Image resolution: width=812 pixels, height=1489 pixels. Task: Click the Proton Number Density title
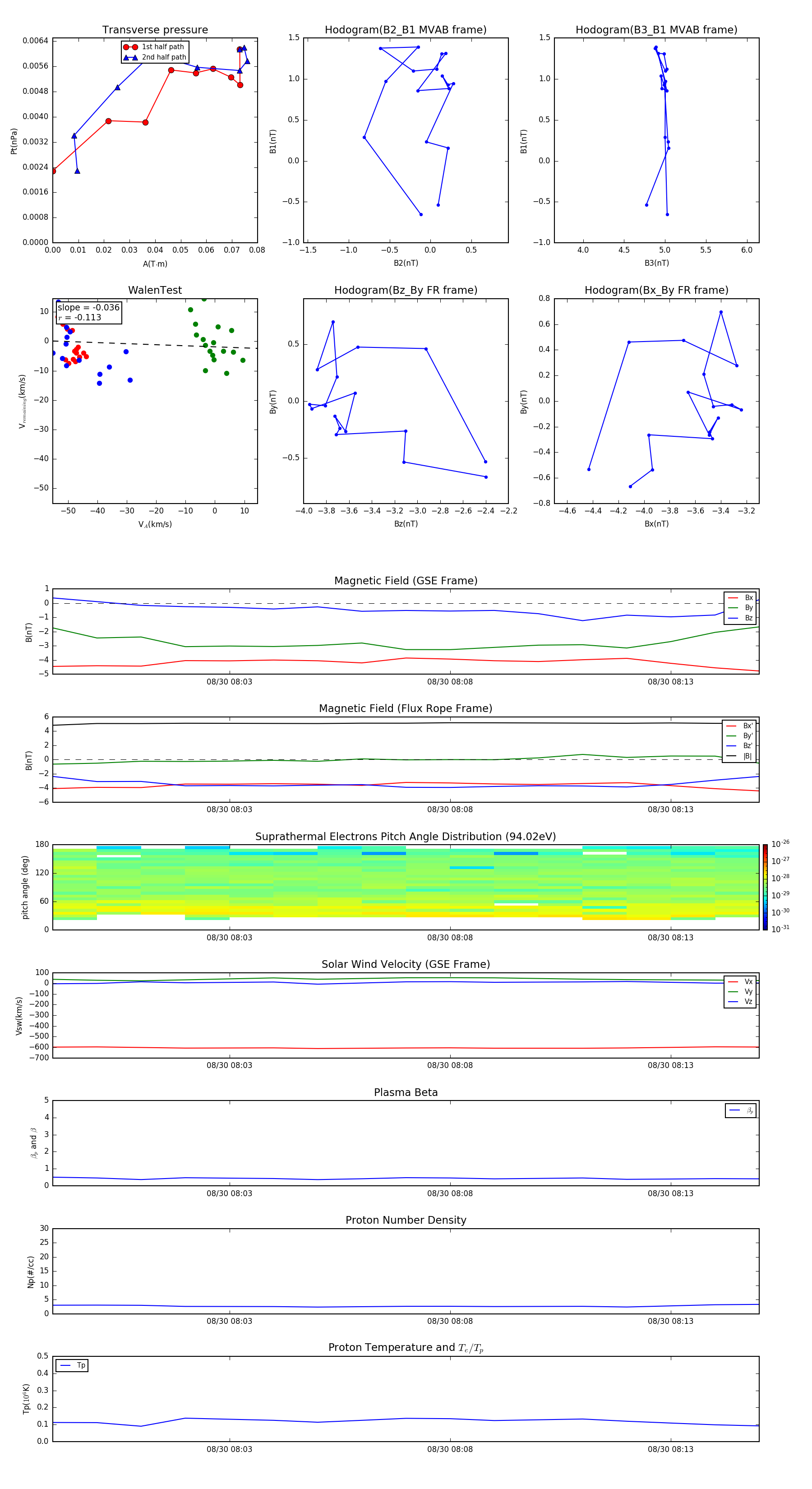coord(405,1220)
